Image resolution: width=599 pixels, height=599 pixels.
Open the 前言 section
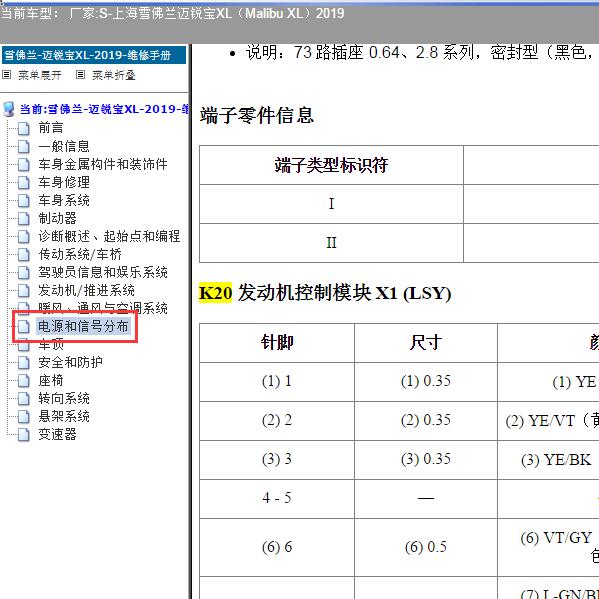coord(51,128)
